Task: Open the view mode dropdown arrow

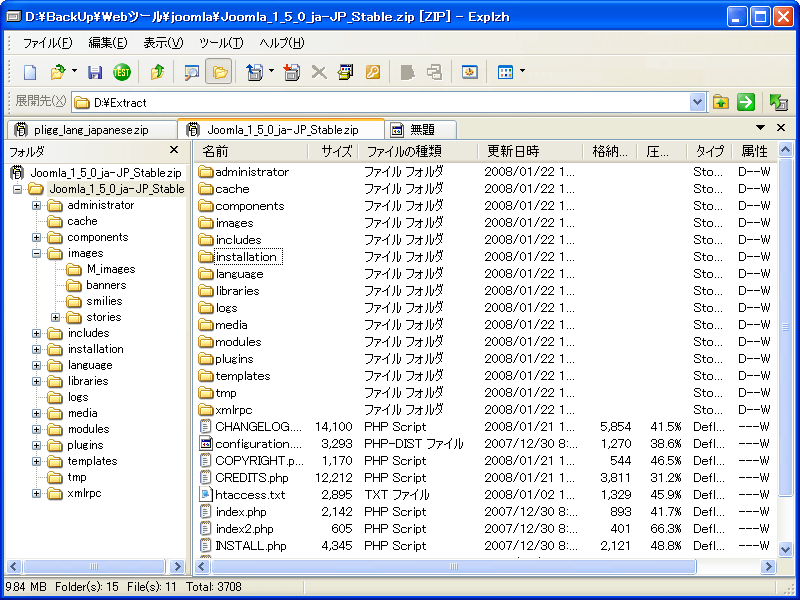Action: click(522, 71)
